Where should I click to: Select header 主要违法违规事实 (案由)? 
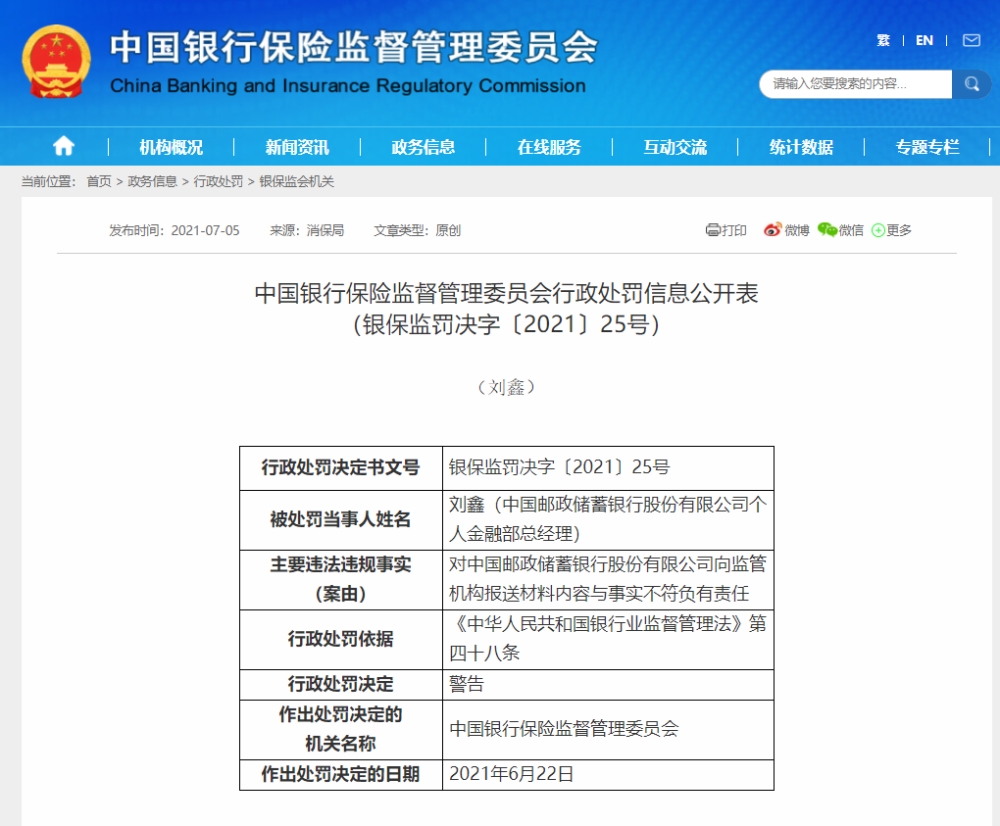coord(341,579)
